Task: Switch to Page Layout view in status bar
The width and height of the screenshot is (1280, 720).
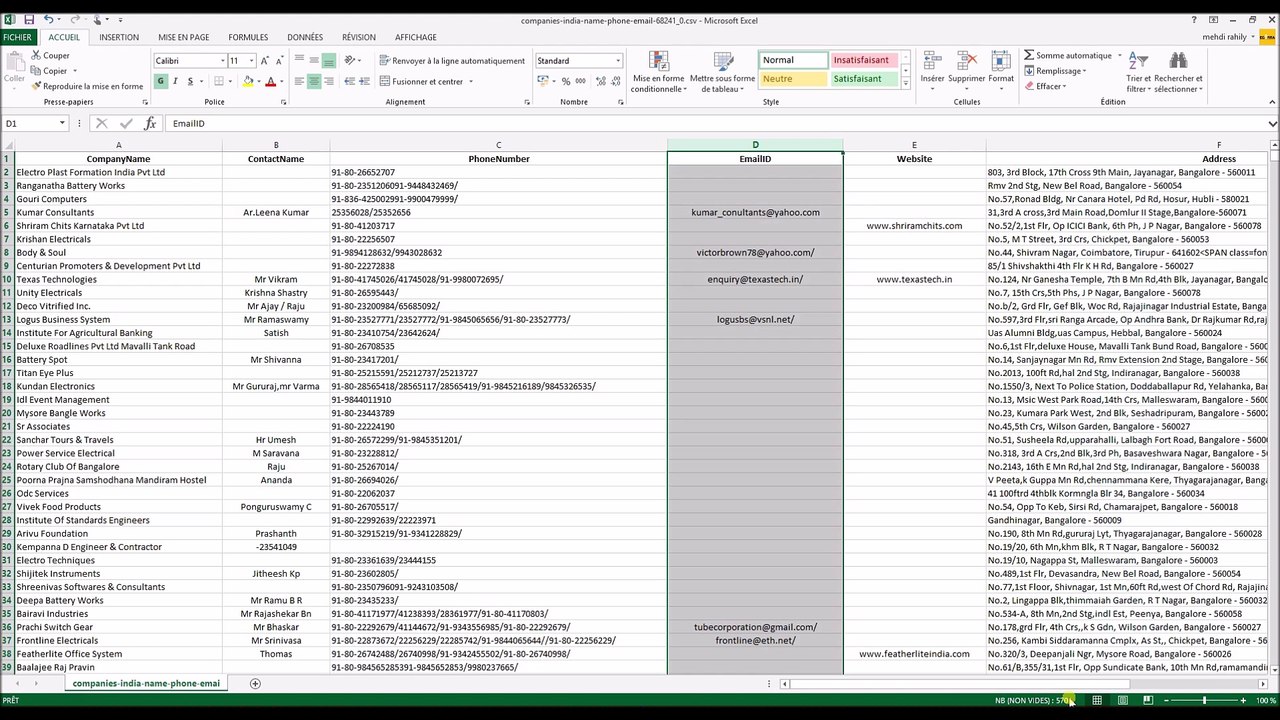Action: click(x=1122, y=700)
